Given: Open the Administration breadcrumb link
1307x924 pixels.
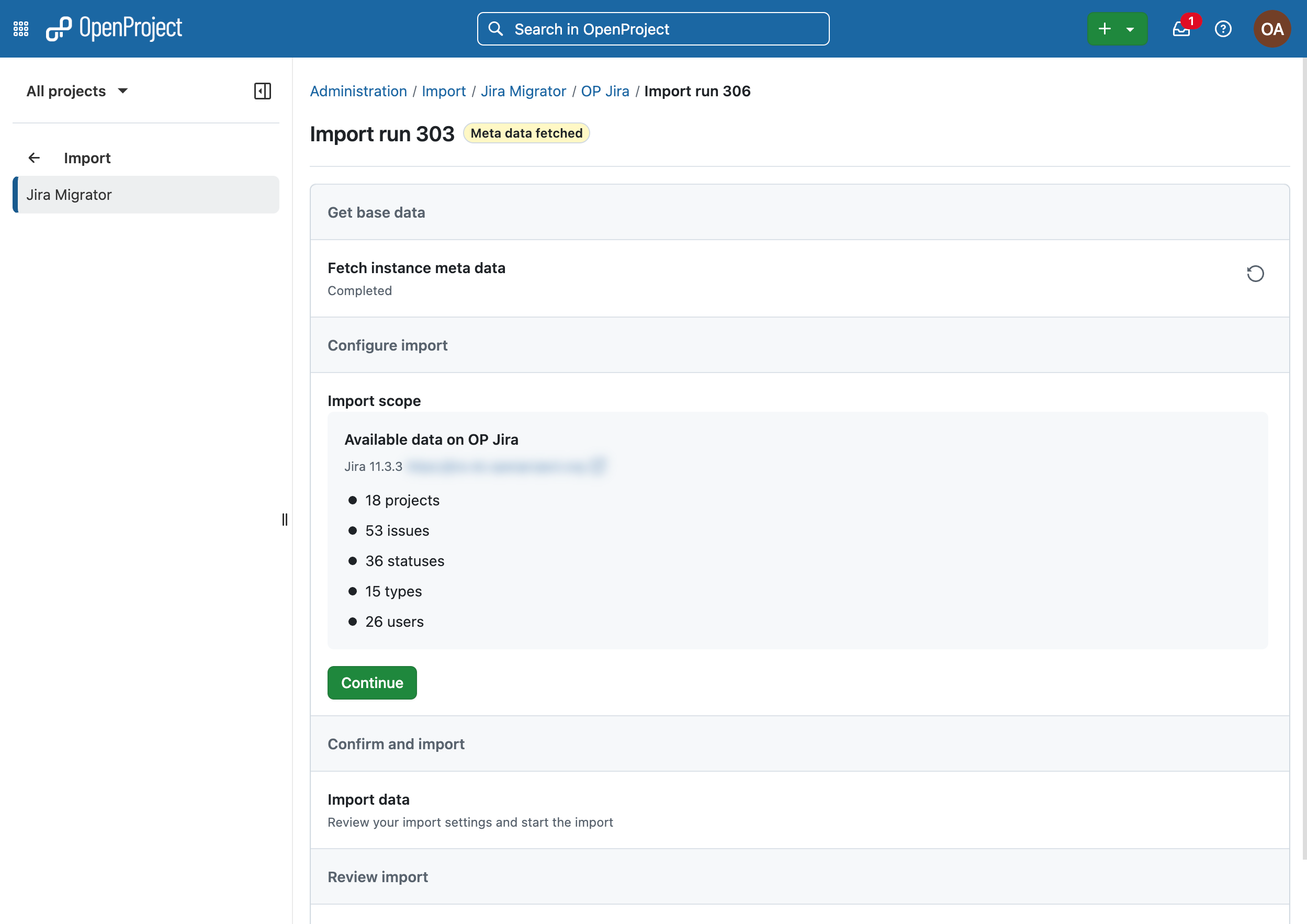Looking at the screenshot, I should point(358,91).
